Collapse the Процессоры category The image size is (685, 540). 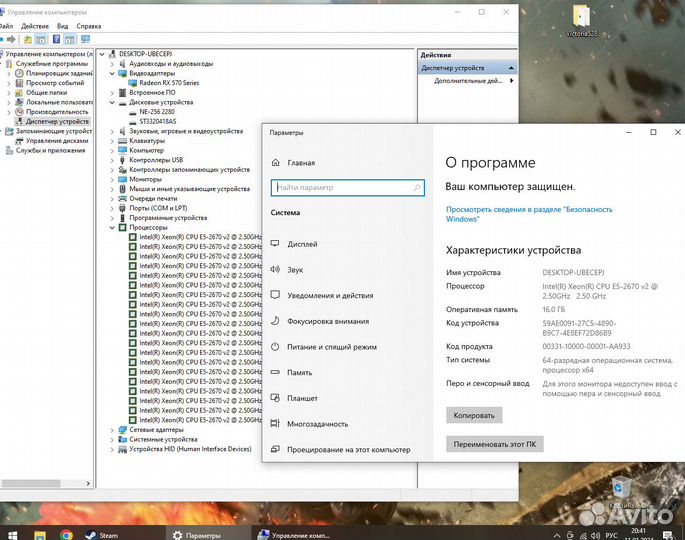click(x=112, y=228)
